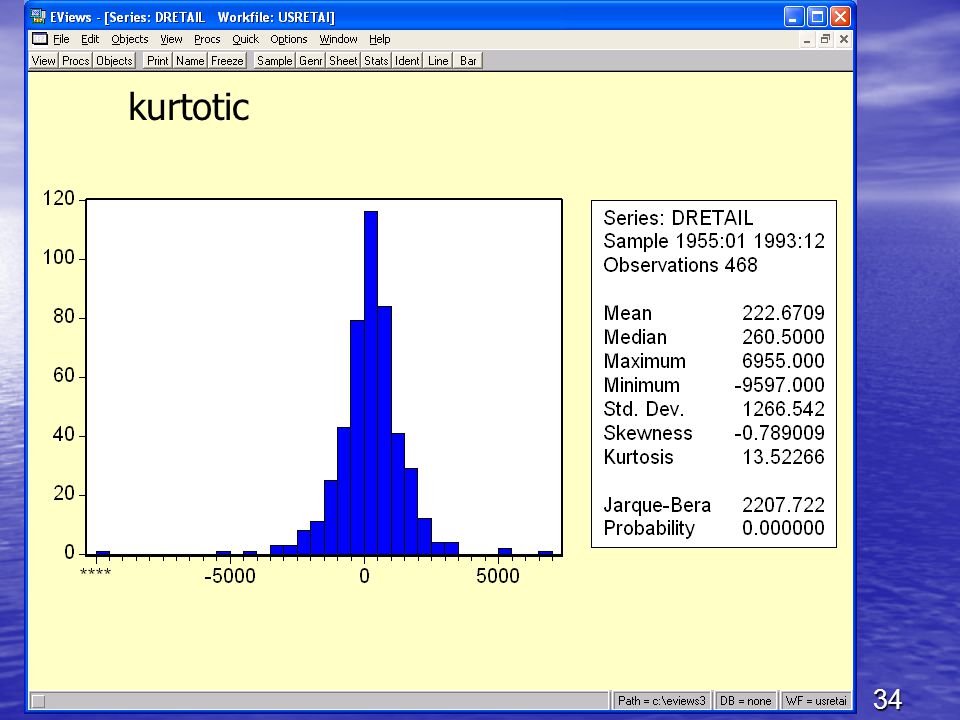Click 'Observations 468' text
The height and width of the screenshot is (720, 960).
(680, 265)
